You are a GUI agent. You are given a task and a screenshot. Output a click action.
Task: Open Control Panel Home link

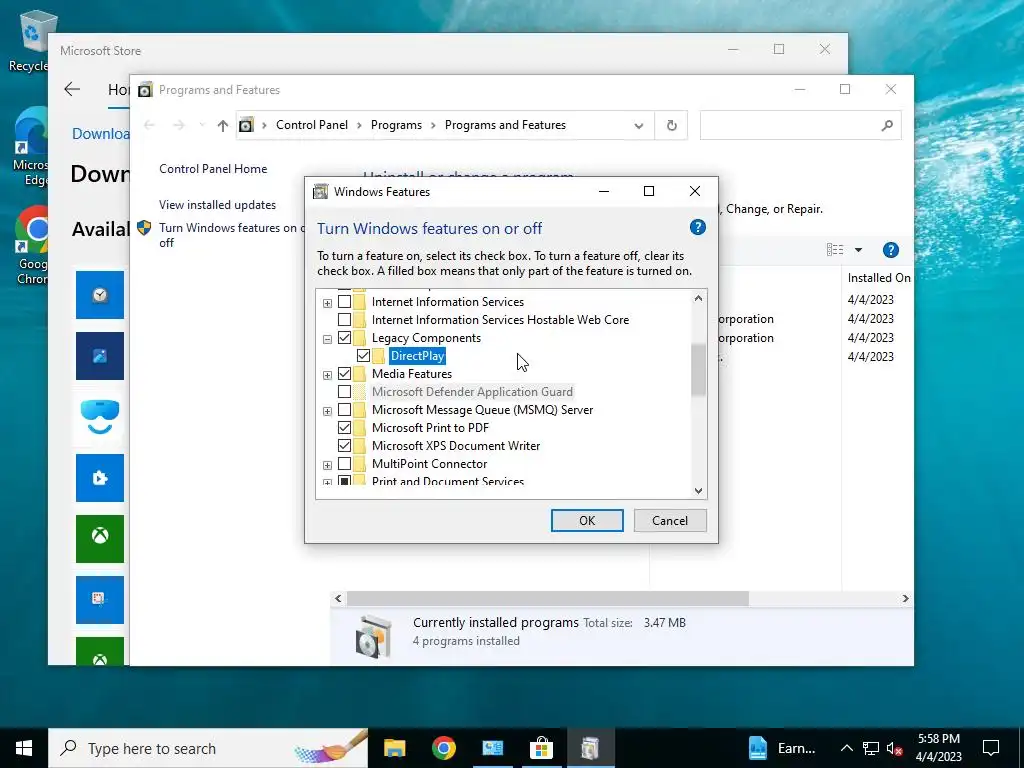coord(213,168)
